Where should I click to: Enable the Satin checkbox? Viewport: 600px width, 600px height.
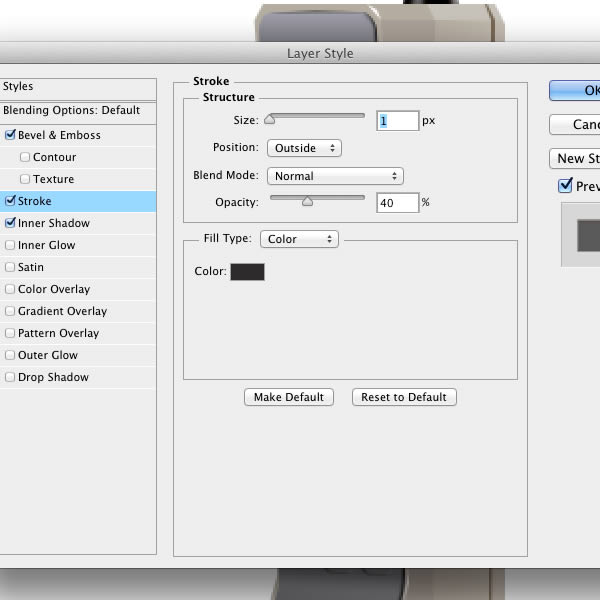10,267
